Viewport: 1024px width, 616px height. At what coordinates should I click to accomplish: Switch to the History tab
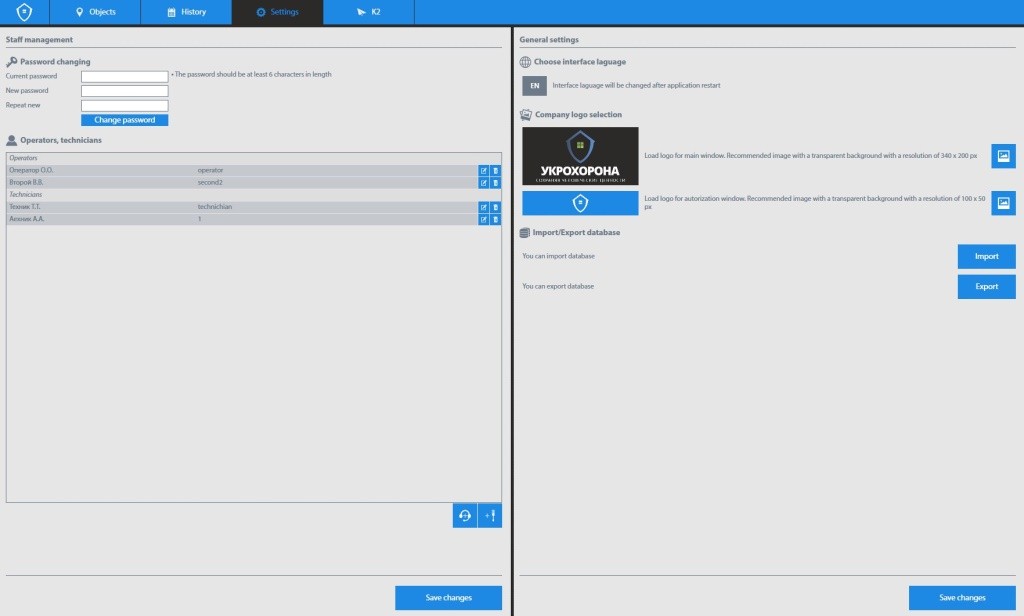[186, 12]
